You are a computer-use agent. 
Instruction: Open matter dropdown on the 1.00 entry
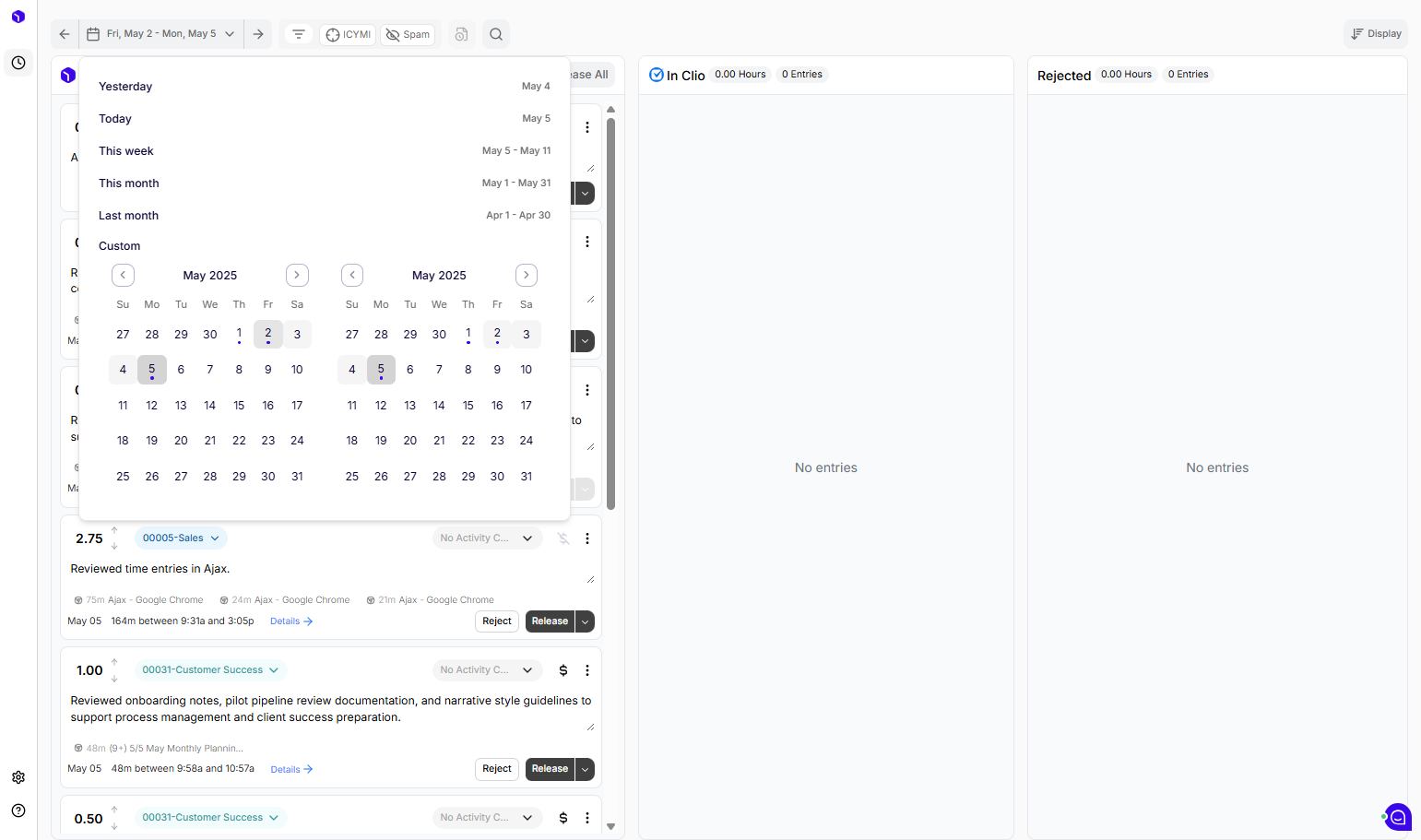(x=210, y=670)
